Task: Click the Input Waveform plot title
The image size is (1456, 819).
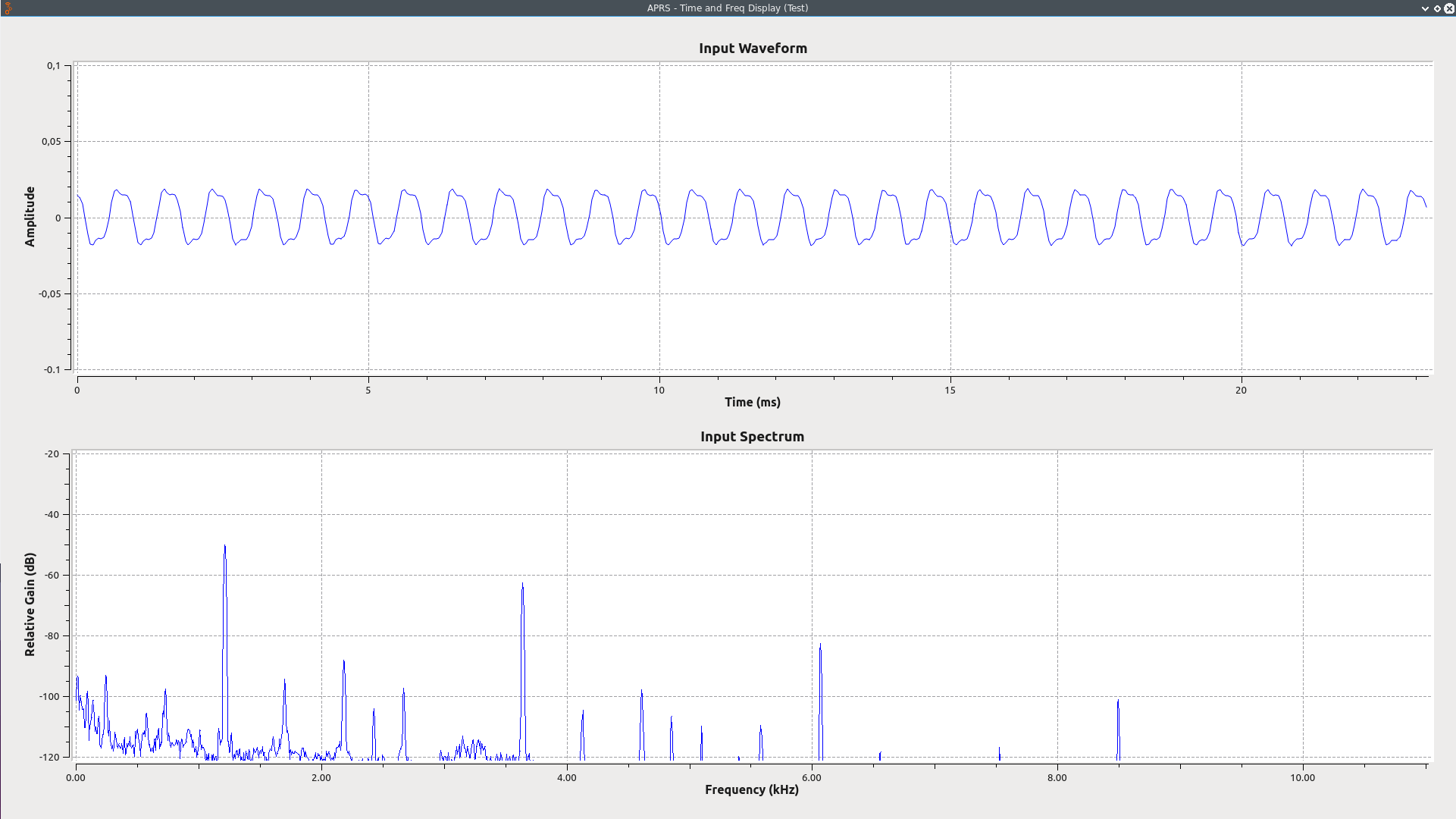Action: click(752, 49)
